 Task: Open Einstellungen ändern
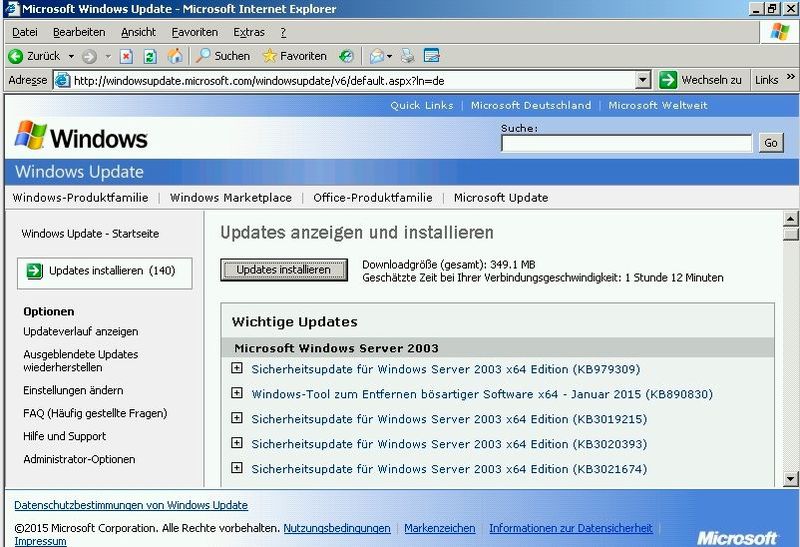pyautogui.click(x=73, y=390)
